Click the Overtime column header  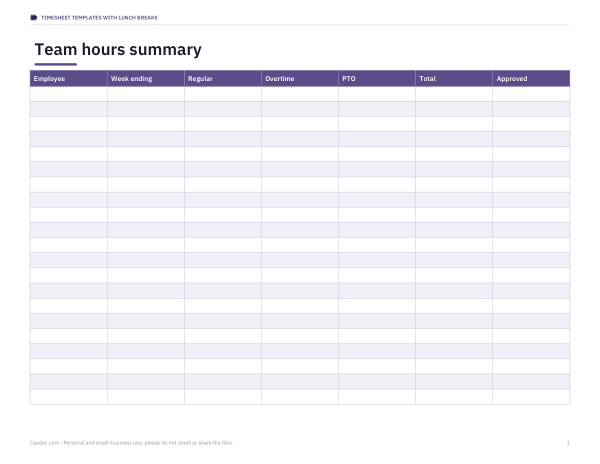point(300,78)
